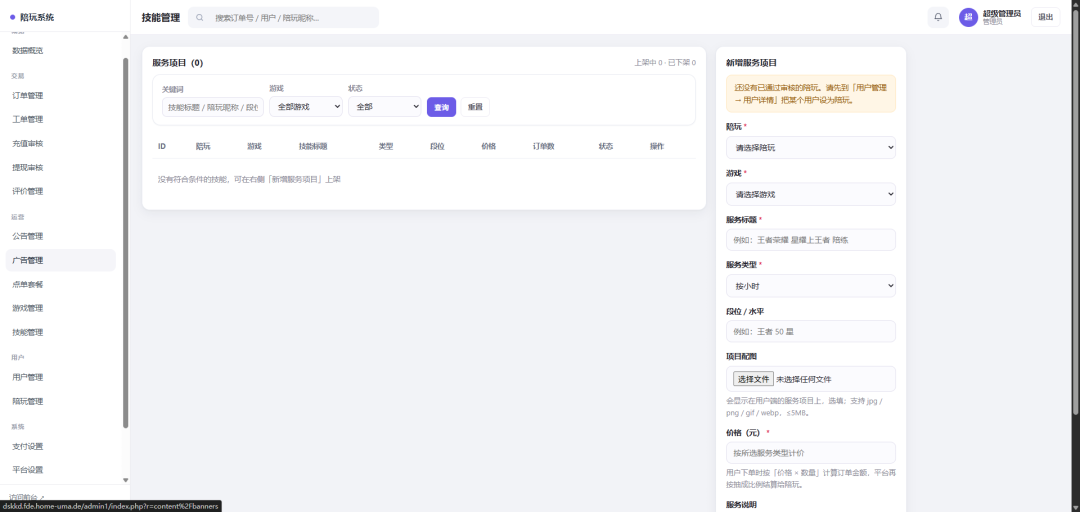Open 点单套餐 in sidebar
This screenshot has width=1080, height=512.
point(61,284)
